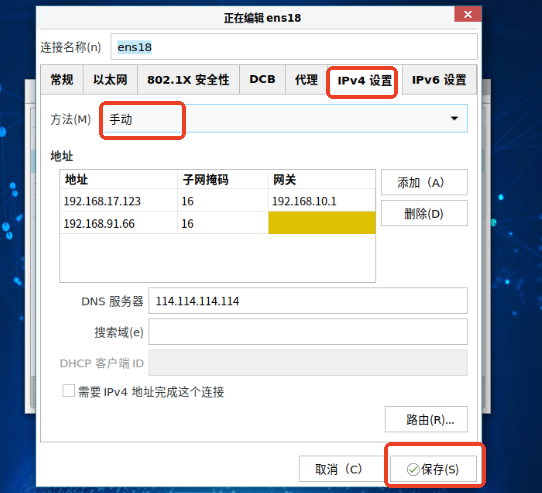Click the 删除(D) button

(x=424, y=213)
